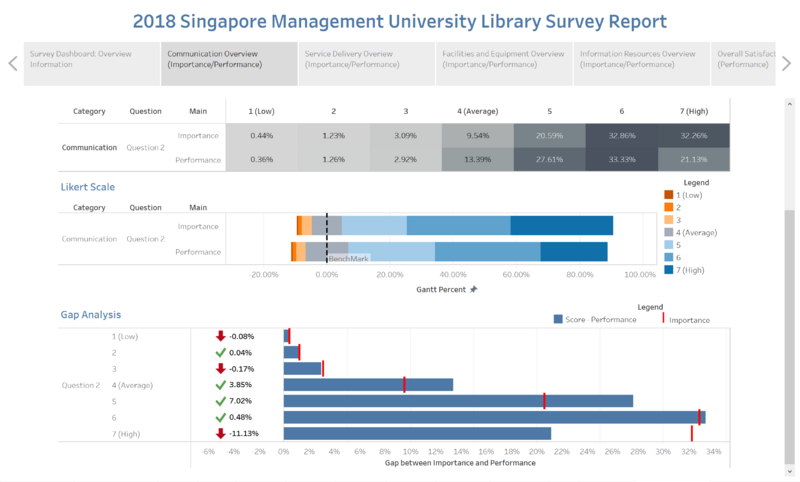Select Importance cell 20.59% under column 5
The image size is (800, 482).
tap(549, 136)
